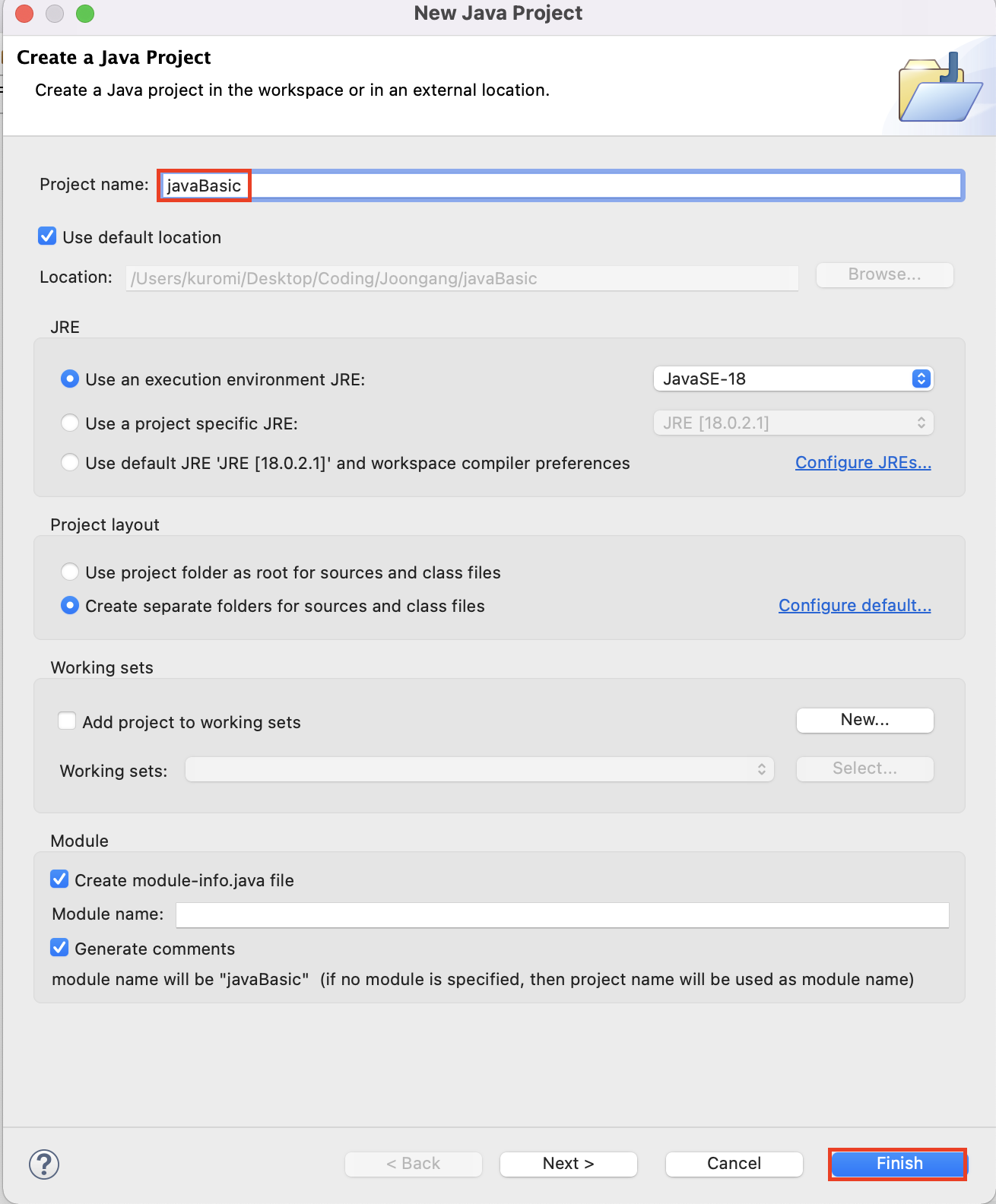Click the 'Create a Java Project' heading
Screen dimensions: 996x1204
(x=113, y=58)
